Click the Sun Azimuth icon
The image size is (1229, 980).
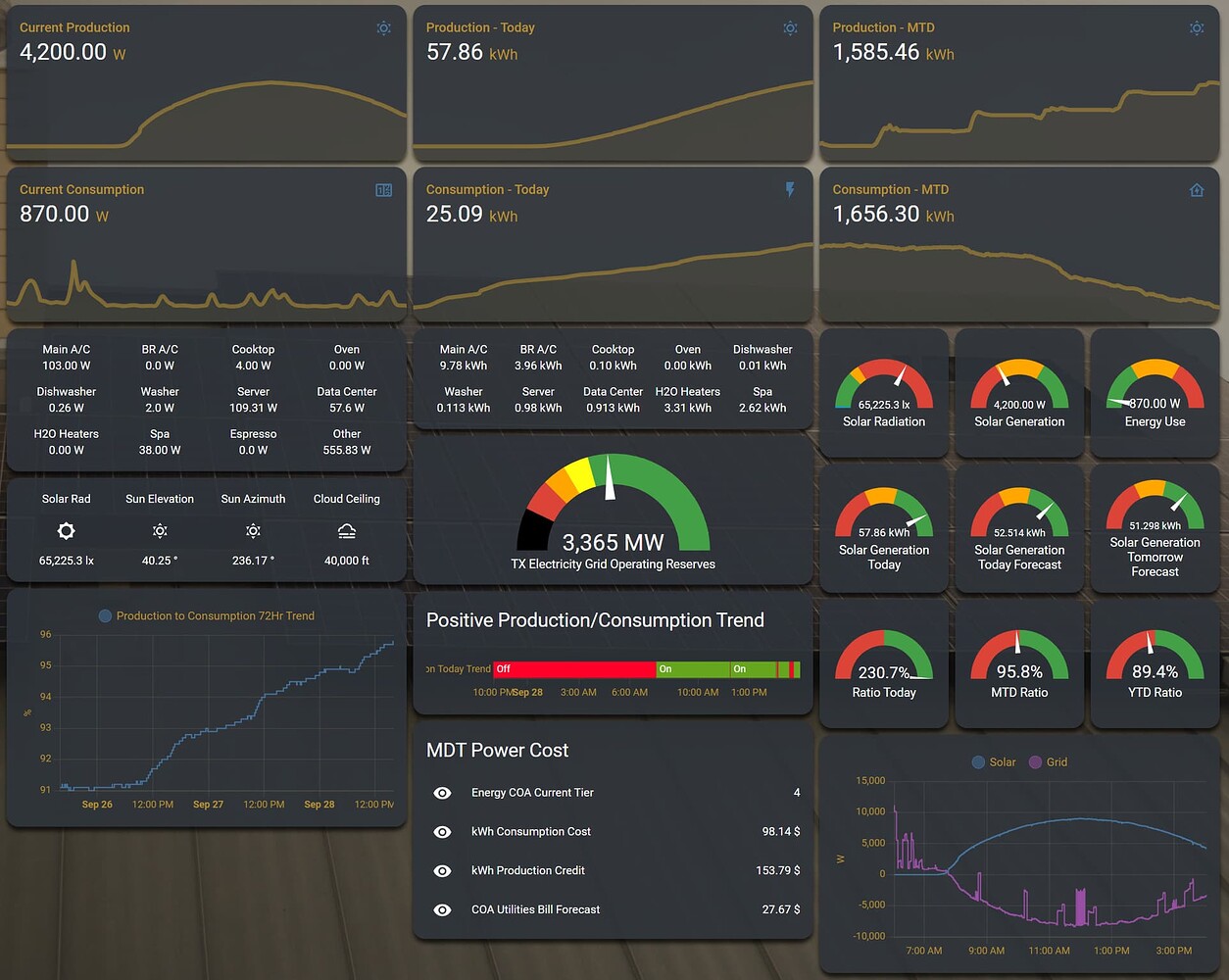coord(253,530)
